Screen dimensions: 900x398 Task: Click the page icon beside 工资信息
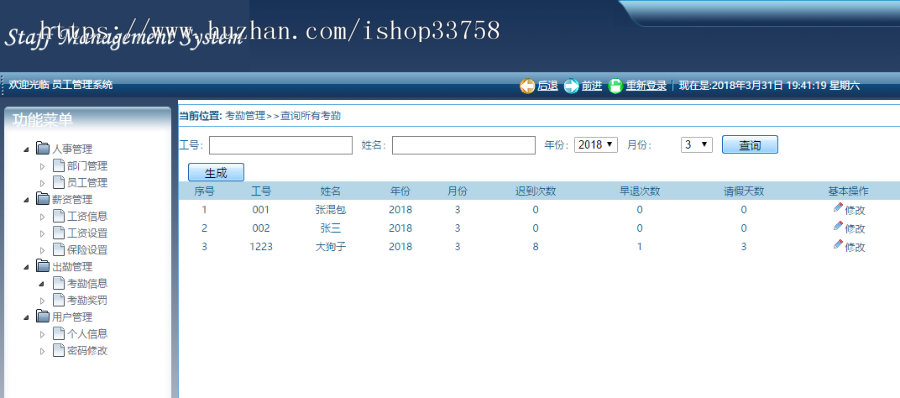(59, 216)
